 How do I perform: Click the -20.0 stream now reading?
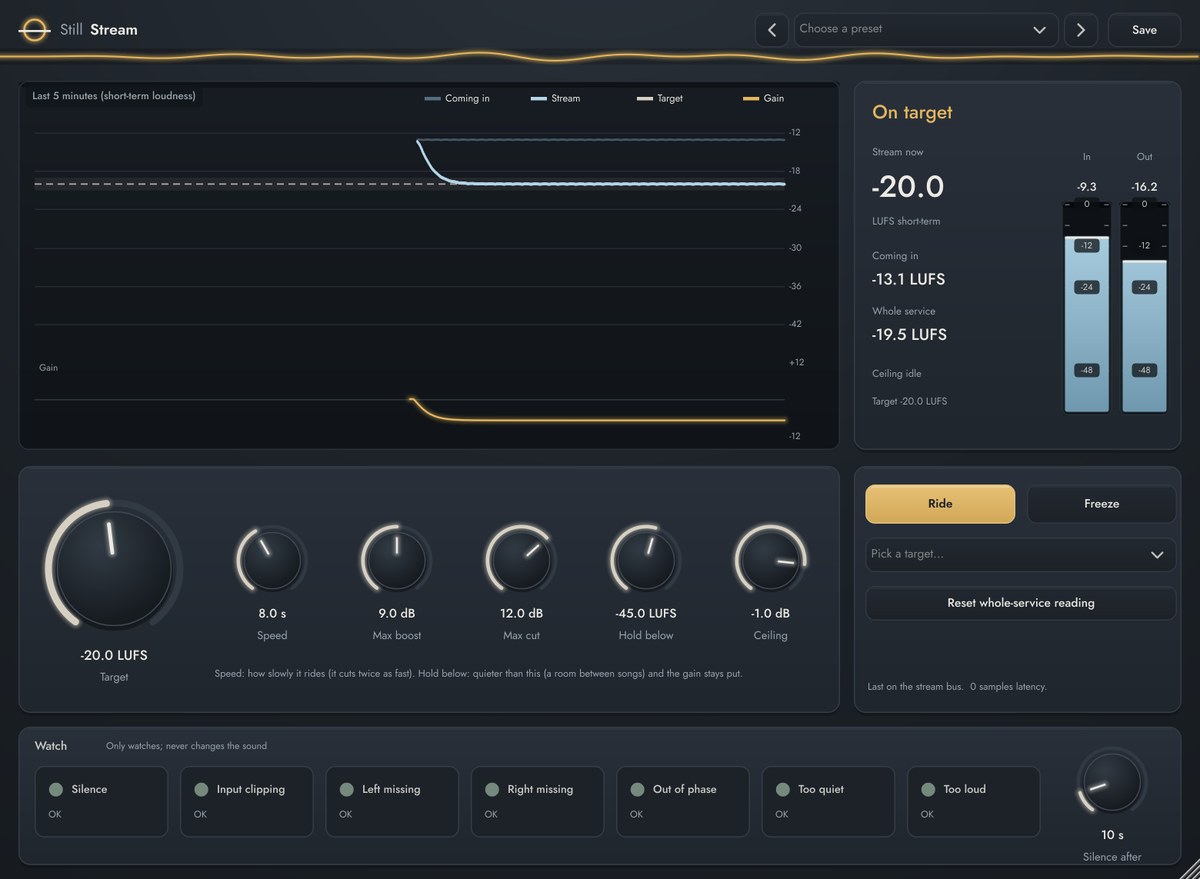pos(908,187)
